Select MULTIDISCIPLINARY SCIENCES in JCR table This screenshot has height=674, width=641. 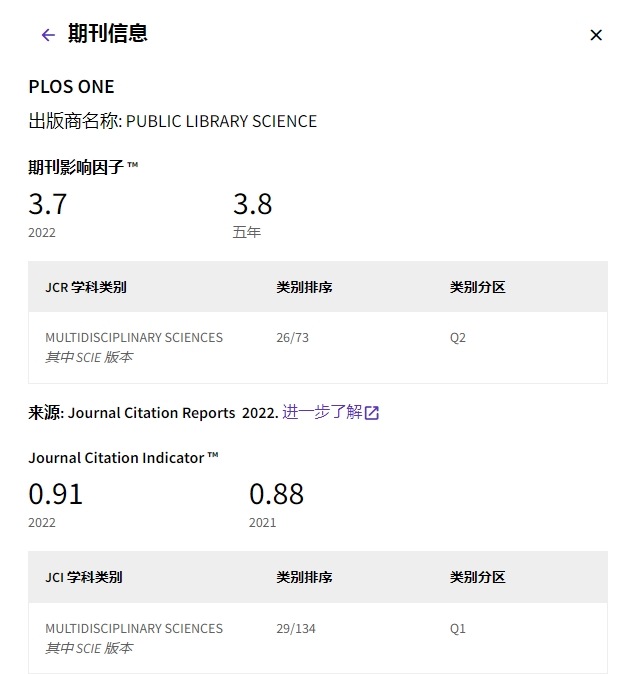[134, 338]
